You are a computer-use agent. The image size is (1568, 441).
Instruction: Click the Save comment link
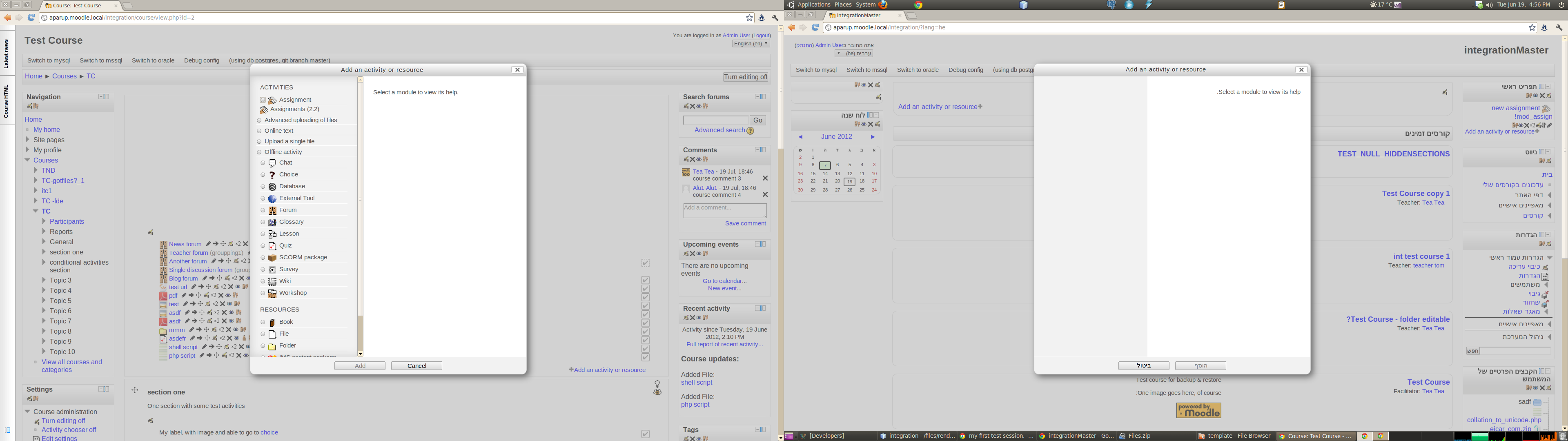(x=745, y=223)
